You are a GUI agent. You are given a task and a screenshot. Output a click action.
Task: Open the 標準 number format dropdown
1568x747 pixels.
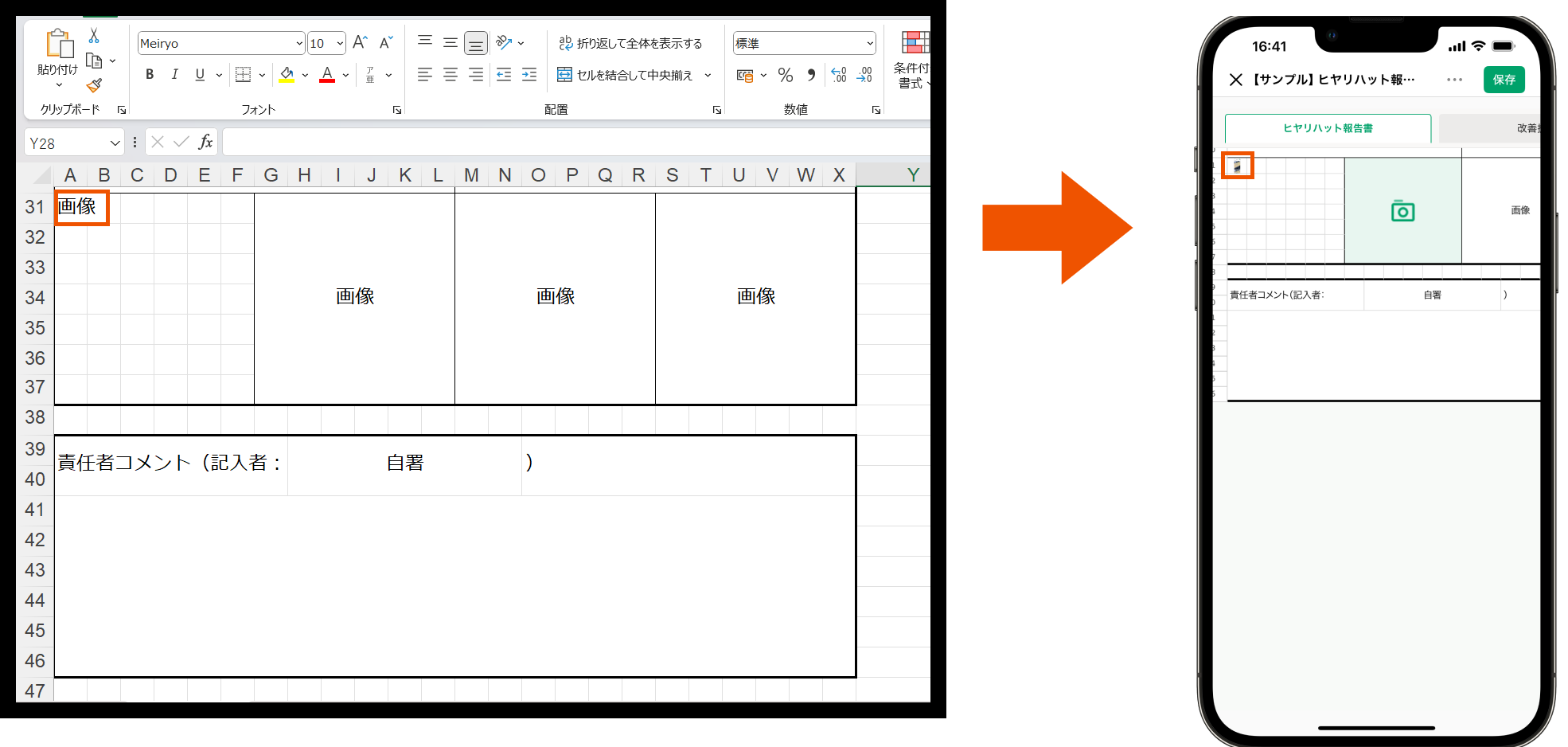click(x=803, y=43)
